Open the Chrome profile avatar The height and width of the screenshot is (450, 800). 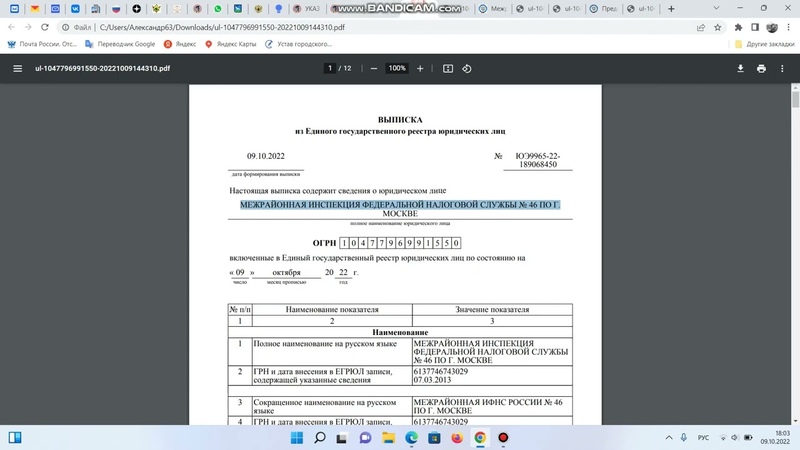(772, 28)
